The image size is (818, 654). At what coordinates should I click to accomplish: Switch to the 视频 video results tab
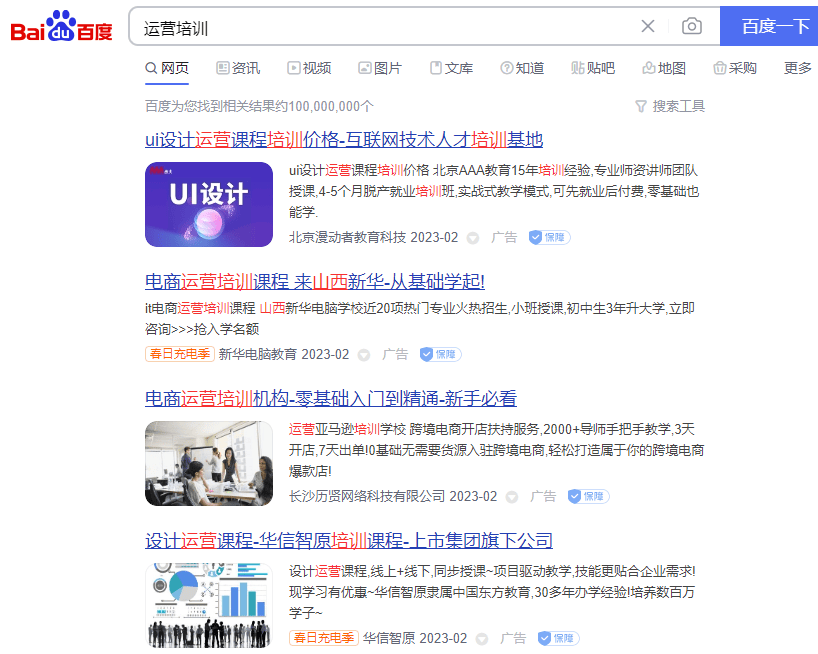[x=308, y=68]
